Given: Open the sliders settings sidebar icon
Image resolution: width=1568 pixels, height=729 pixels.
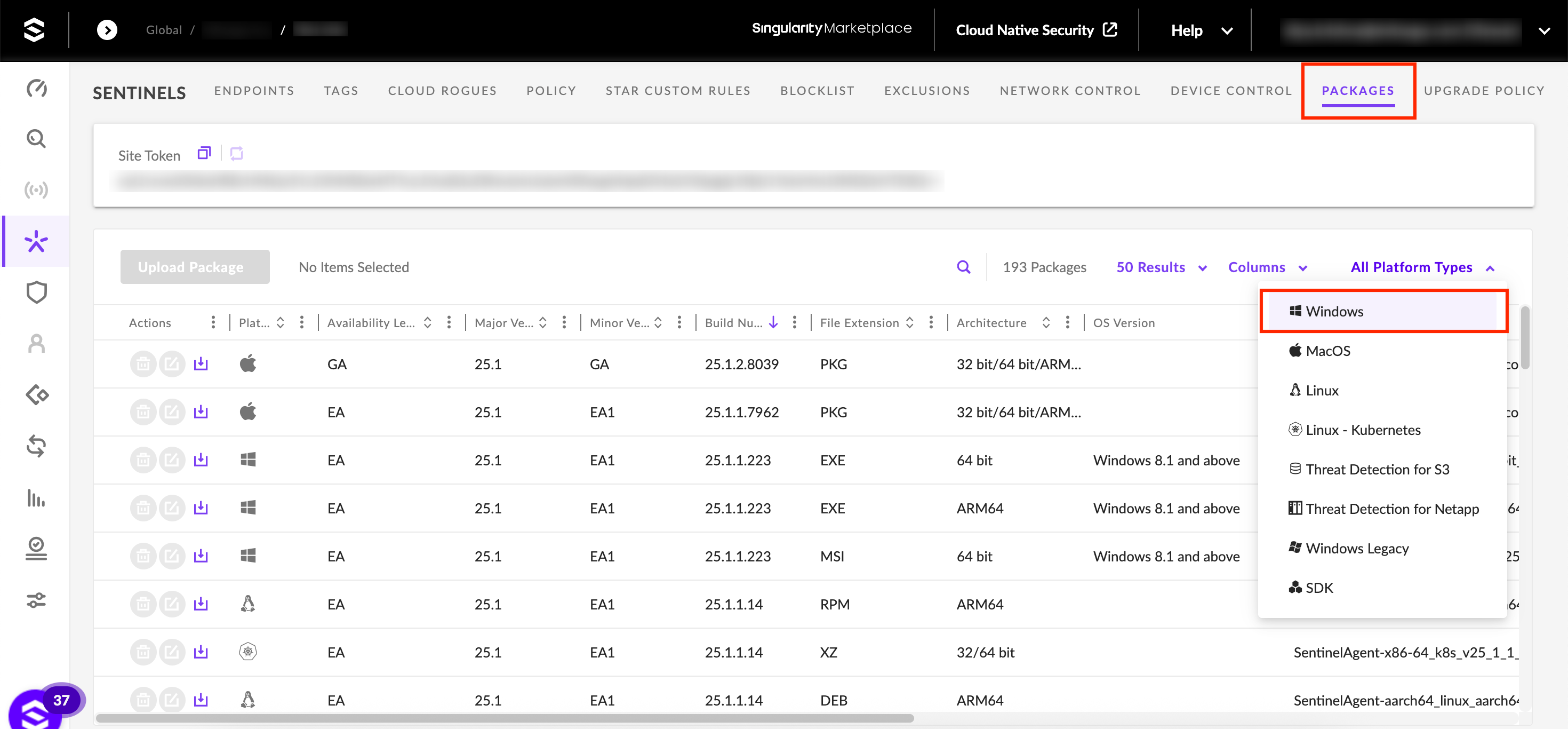Looking at the screenshot, I should pyautogui.click(x=36, y=600).
